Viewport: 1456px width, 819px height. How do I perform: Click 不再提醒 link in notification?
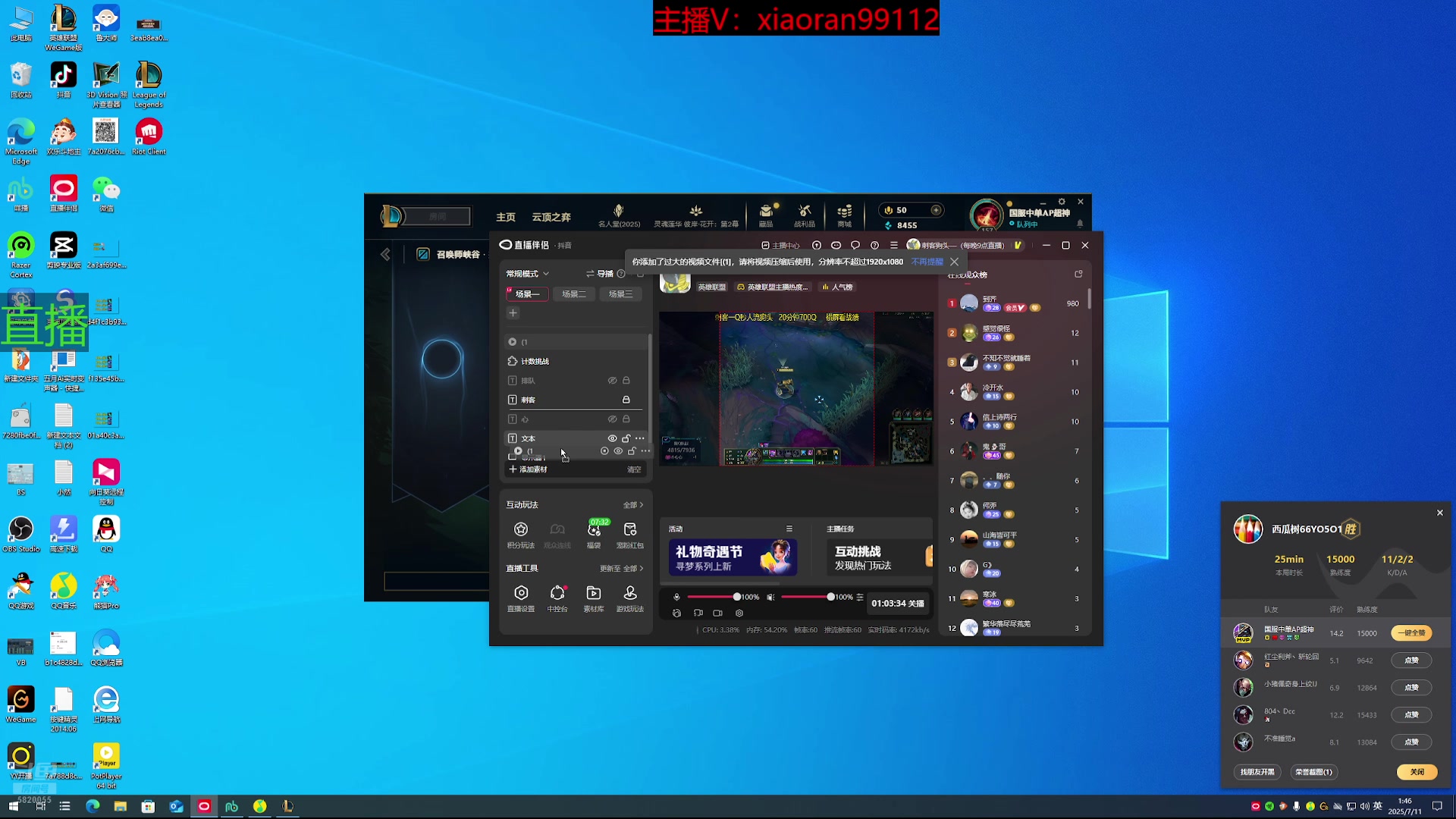tap(927, 262)
